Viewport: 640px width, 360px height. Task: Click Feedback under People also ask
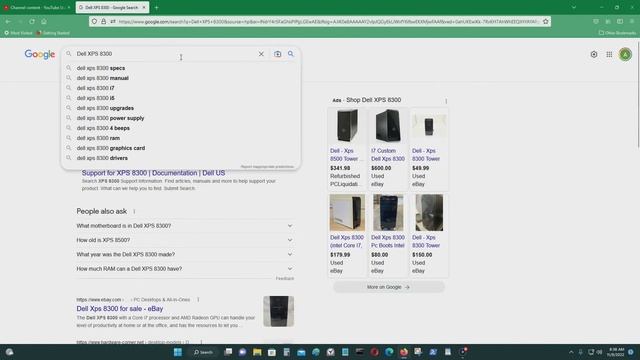click(285, 278)
